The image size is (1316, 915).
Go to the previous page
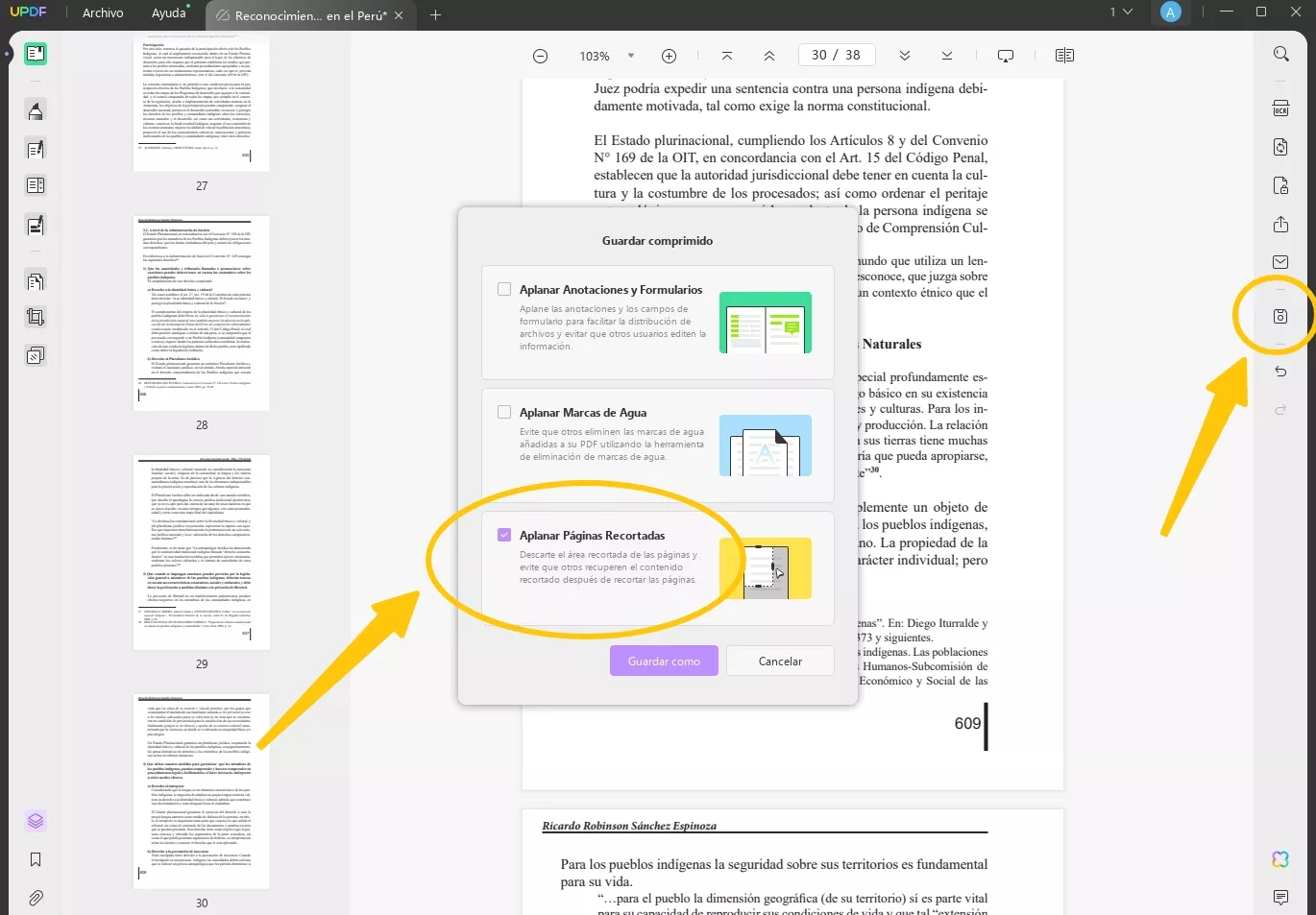click(x=769, y=56)
